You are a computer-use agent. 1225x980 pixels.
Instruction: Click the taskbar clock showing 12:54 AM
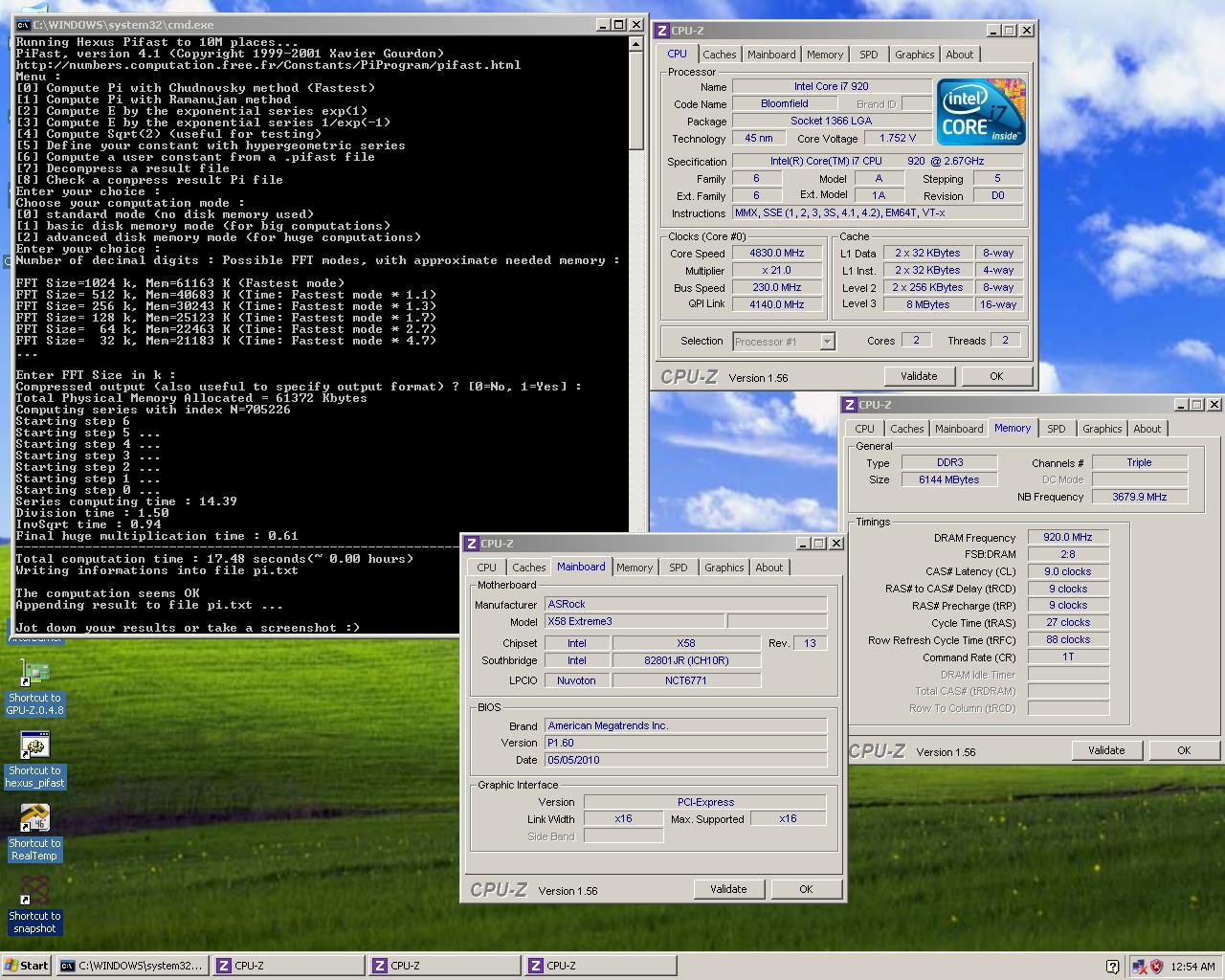tap(1192, 967)
